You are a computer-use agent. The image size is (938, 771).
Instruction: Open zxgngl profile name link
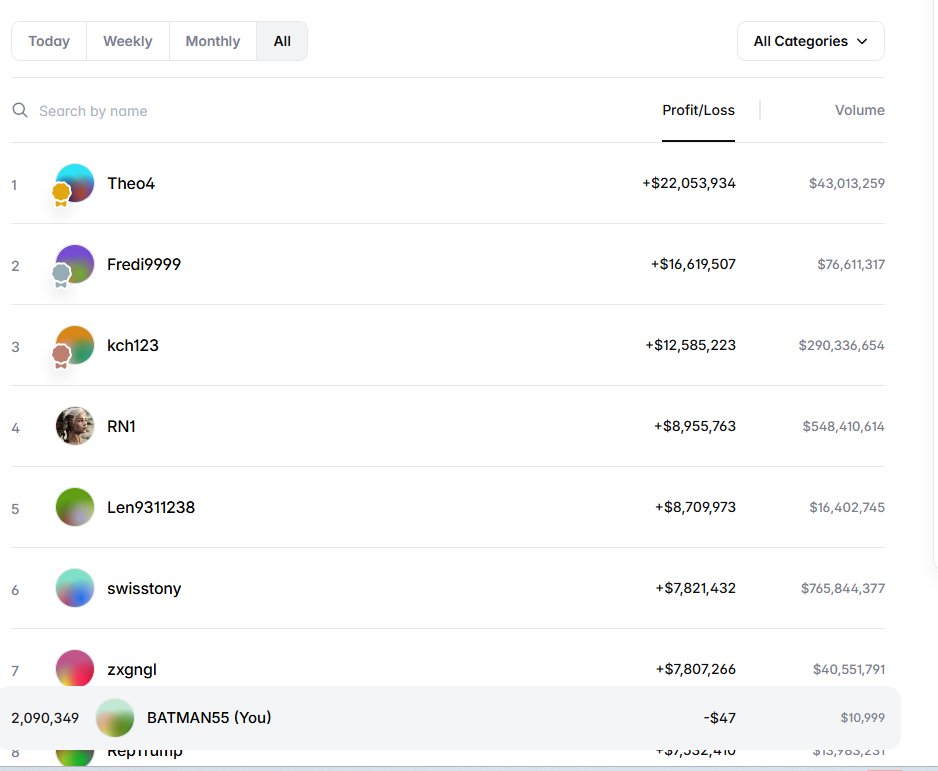(x=132, y=669)
